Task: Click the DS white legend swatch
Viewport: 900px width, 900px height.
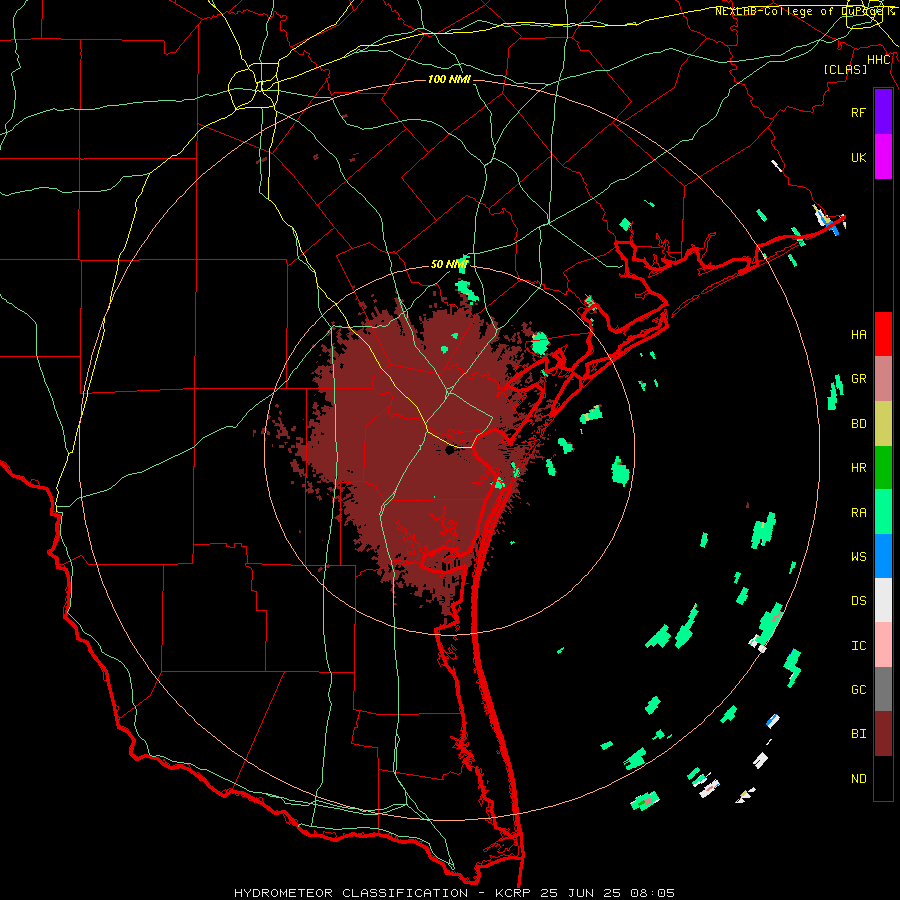Action: tap(883, 600)
